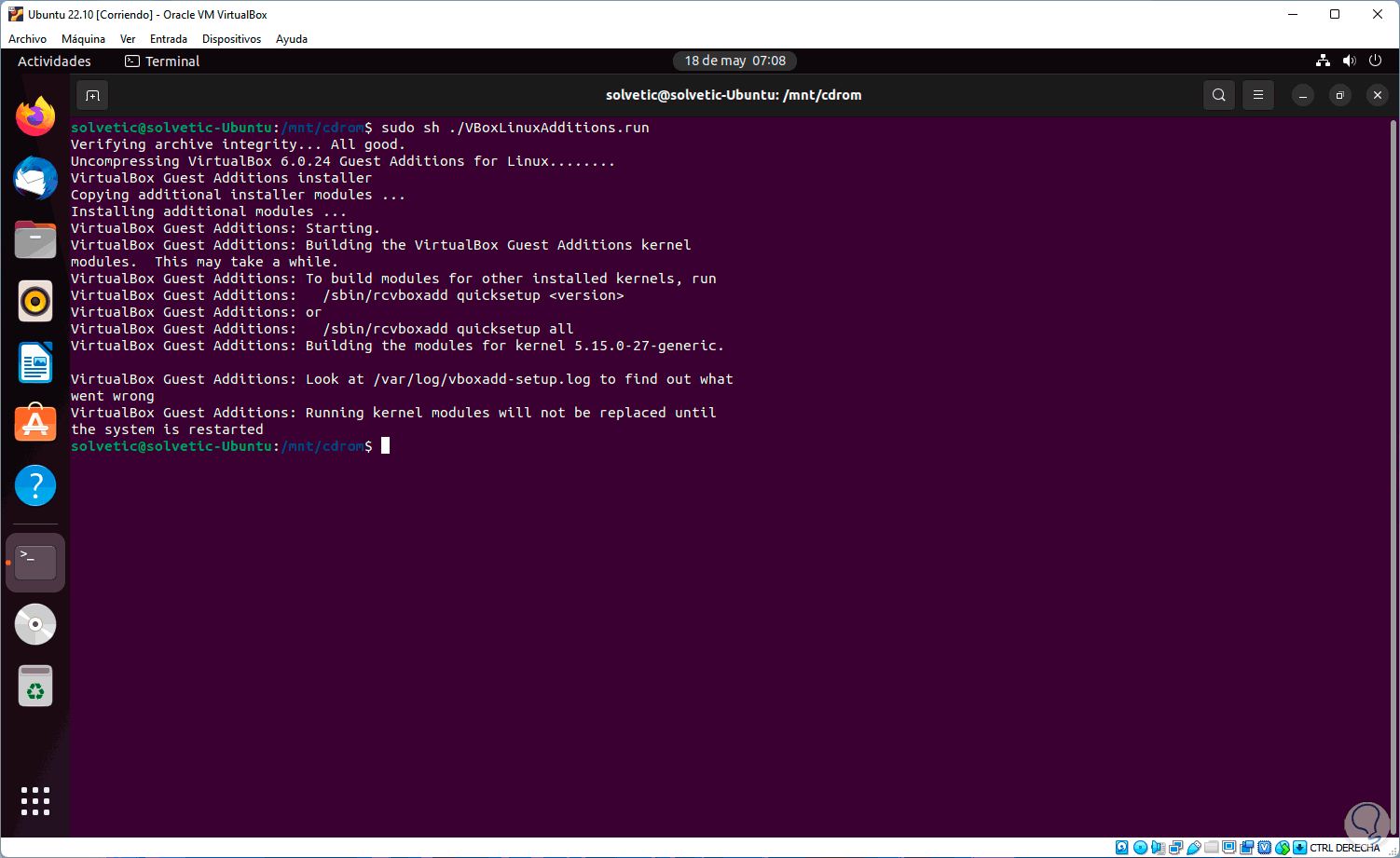Click the 'VirtualBox Guest Additions installer' line
The image size is (1400, 858).
[x=221, y=178]
